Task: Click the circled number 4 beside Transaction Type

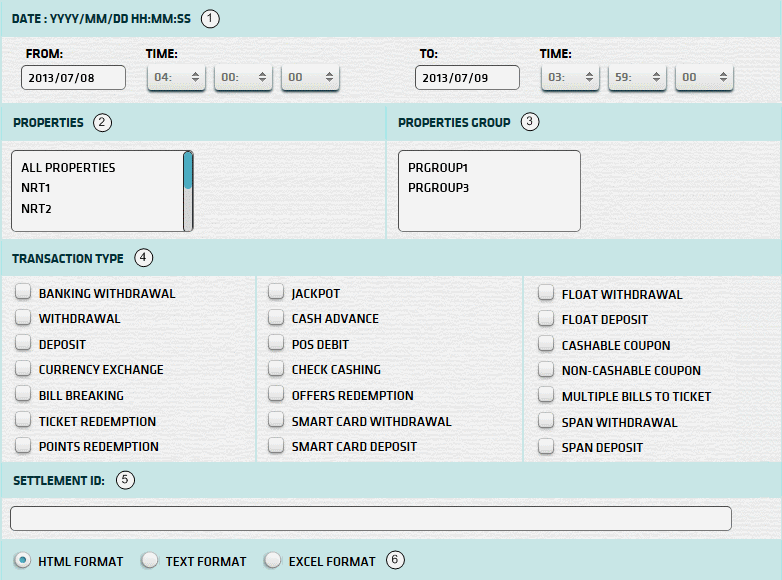Action: pos(143,258)
